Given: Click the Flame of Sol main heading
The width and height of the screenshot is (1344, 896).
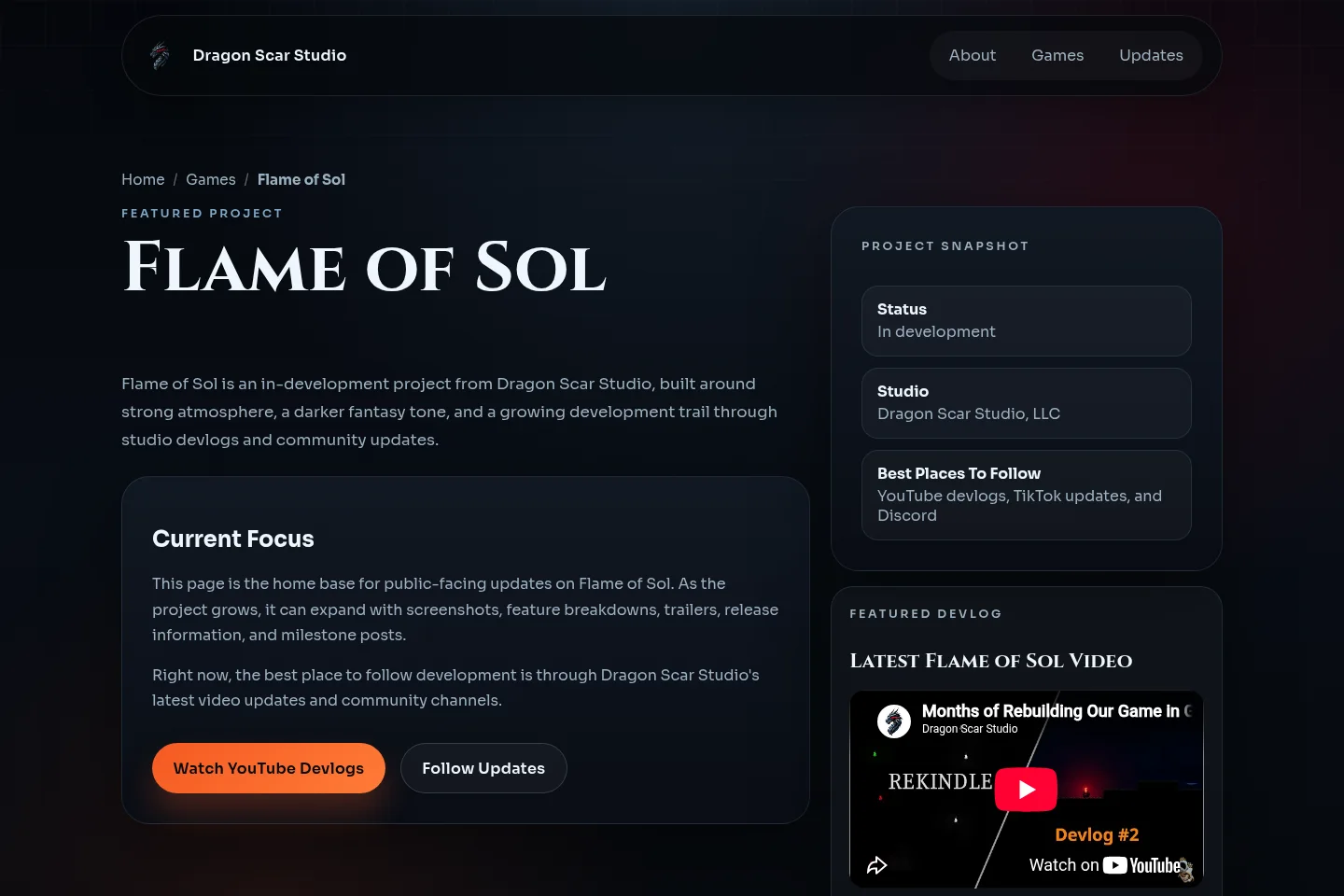Looking at the screenshot, I should click(365, 267).
